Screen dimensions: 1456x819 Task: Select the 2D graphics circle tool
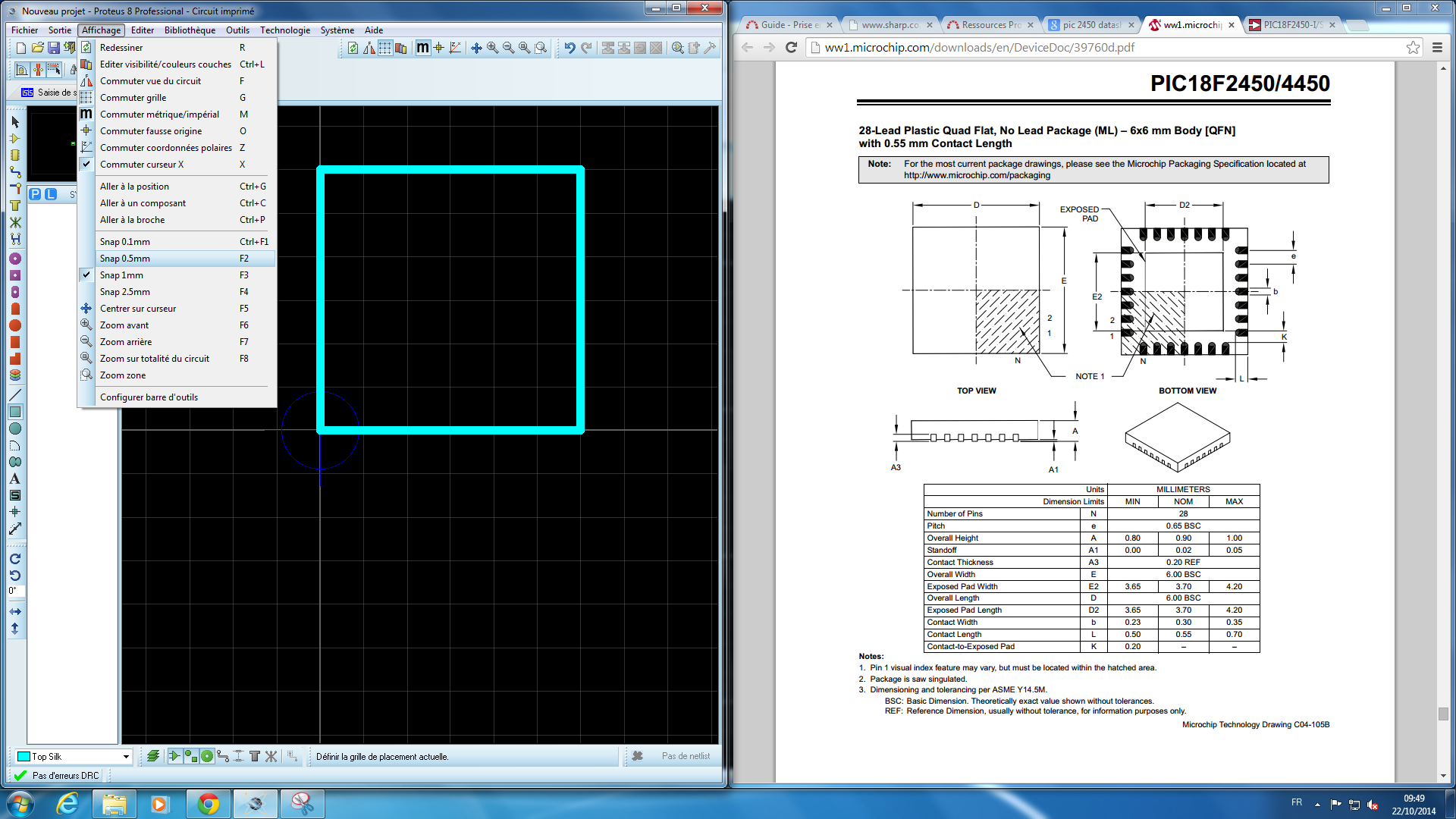click(x=15, y=428)
